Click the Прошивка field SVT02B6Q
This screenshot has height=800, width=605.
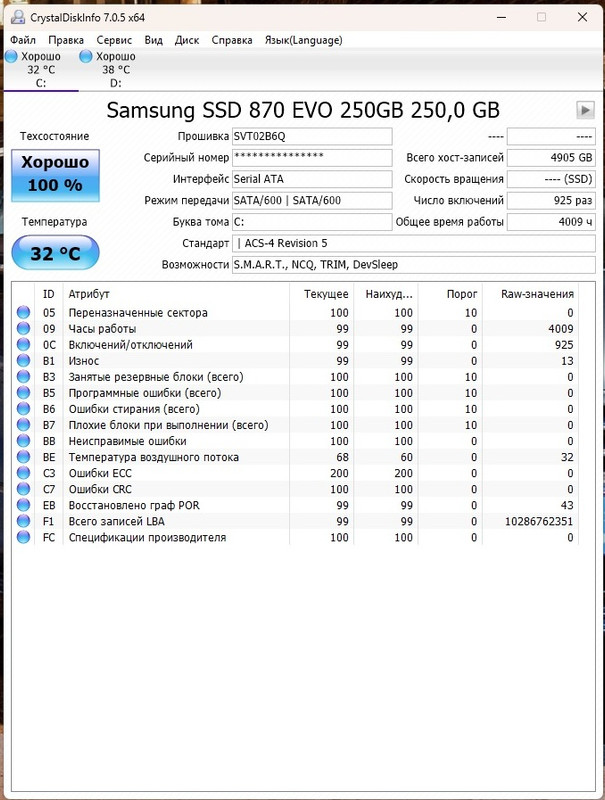coord(312,136)
